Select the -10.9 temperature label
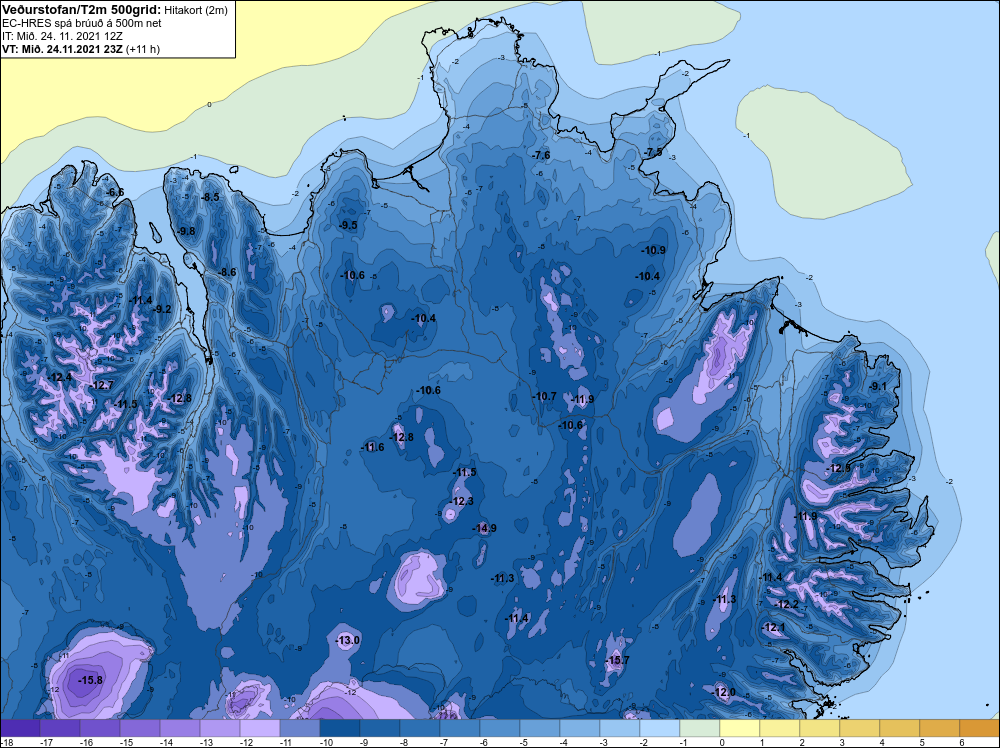The image size is (1000, 748). (653, 250)
